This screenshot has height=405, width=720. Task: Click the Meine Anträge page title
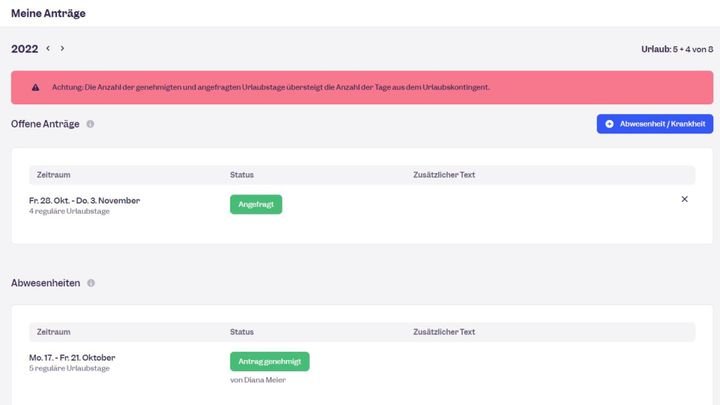46,12
